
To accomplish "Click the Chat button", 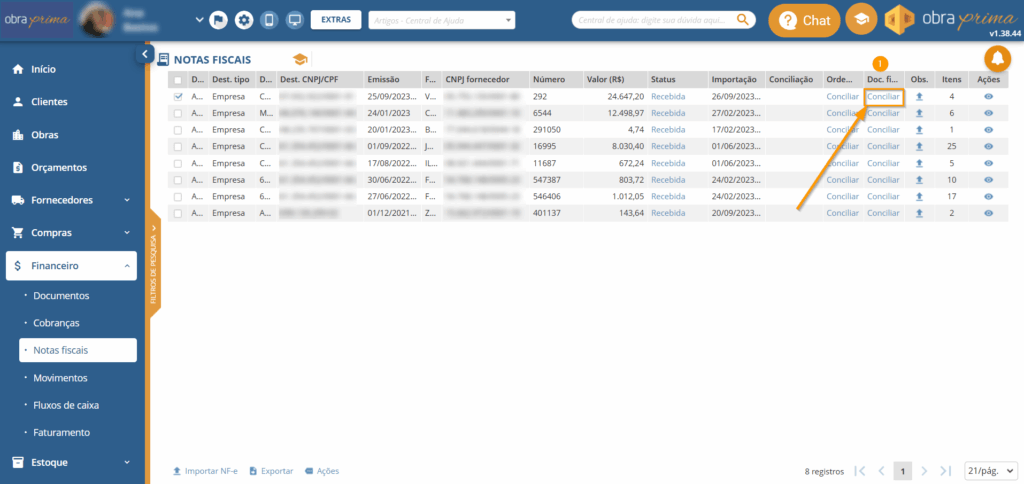I will tap(804, 20).
